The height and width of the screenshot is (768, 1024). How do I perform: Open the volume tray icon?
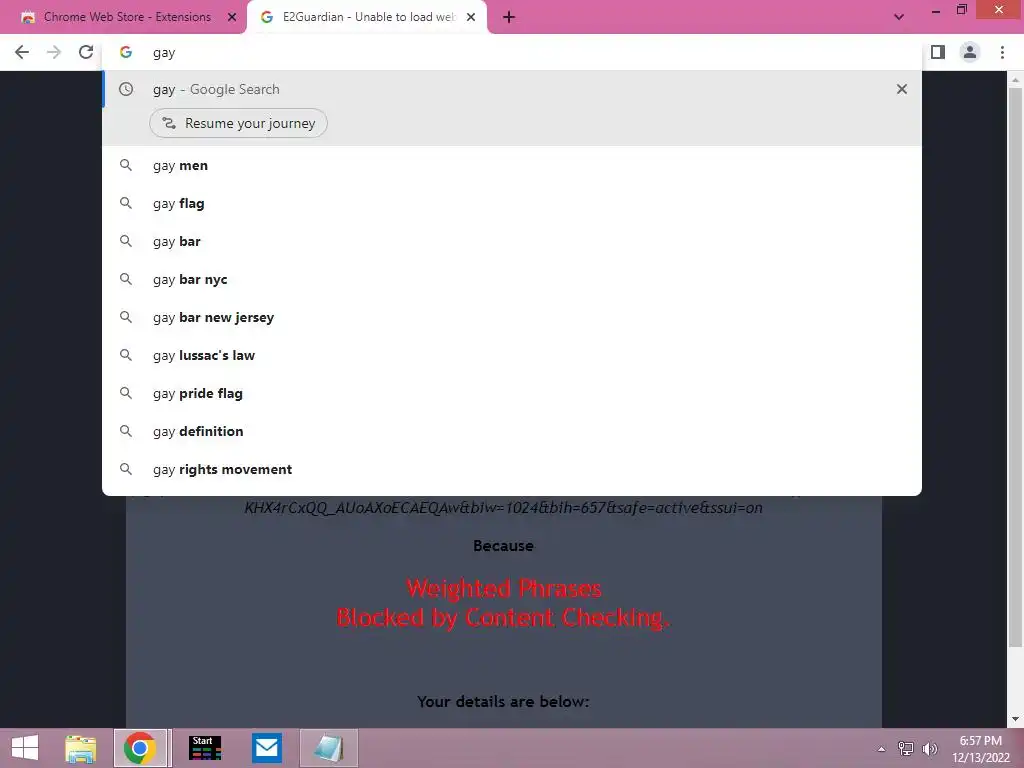930,748
